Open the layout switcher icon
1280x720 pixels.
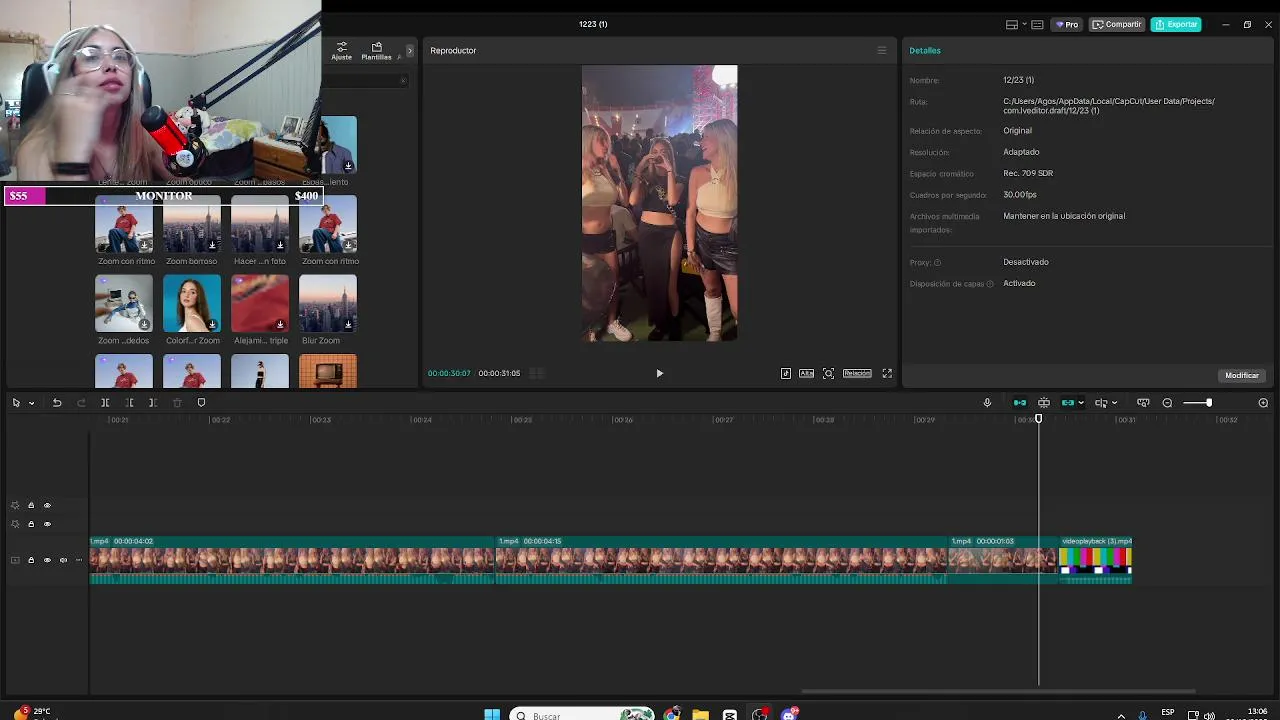[x=1012, y=24]
